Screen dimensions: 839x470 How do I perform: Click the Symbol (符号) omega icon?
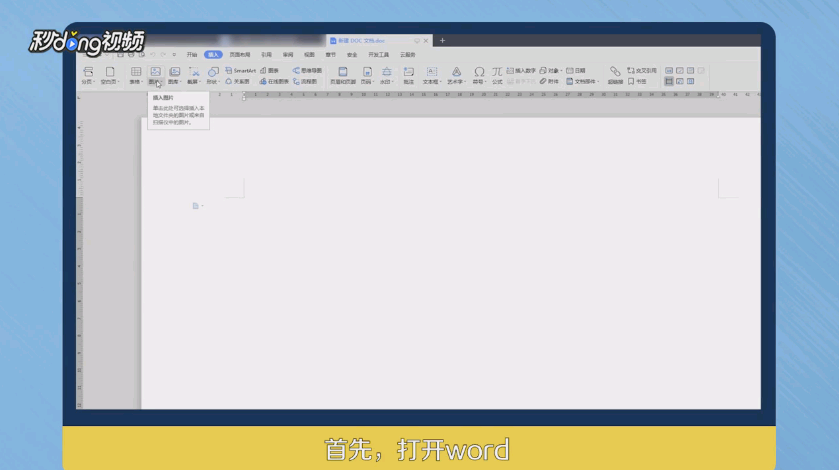point(479,72)
